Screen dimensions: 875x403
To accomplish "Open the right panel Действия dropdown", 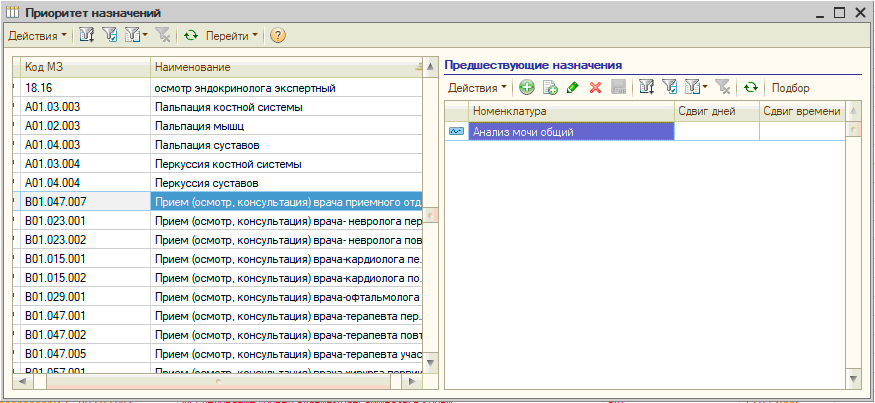I will 478,88.
